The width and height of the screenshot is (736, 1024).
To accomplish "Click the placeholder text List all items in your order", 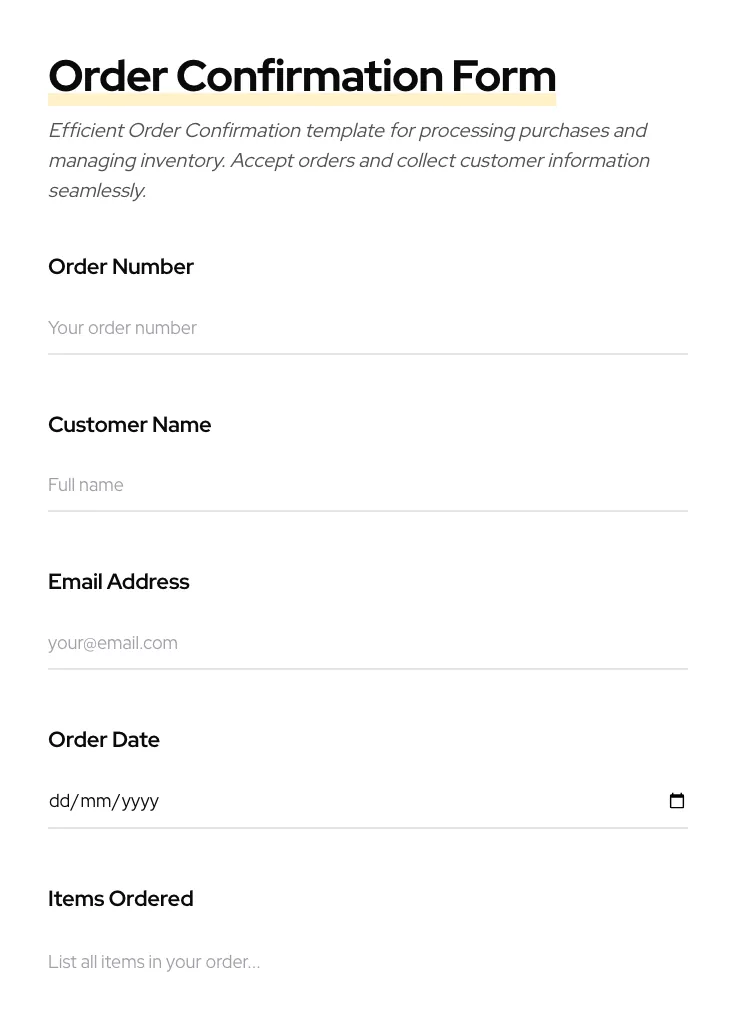I will [x=154, y=962].
